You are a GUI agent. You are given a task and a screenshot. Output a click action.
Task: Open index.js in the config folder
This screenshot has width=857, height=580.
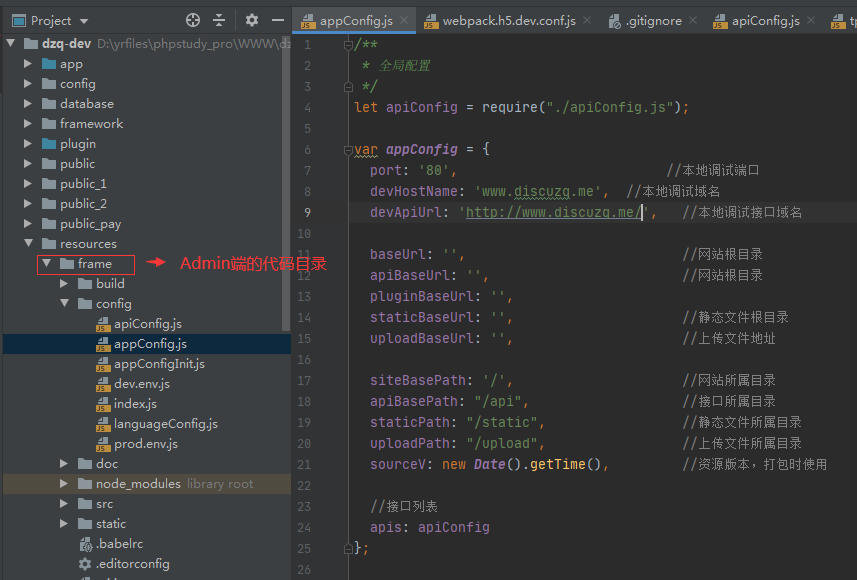[135, 404]
